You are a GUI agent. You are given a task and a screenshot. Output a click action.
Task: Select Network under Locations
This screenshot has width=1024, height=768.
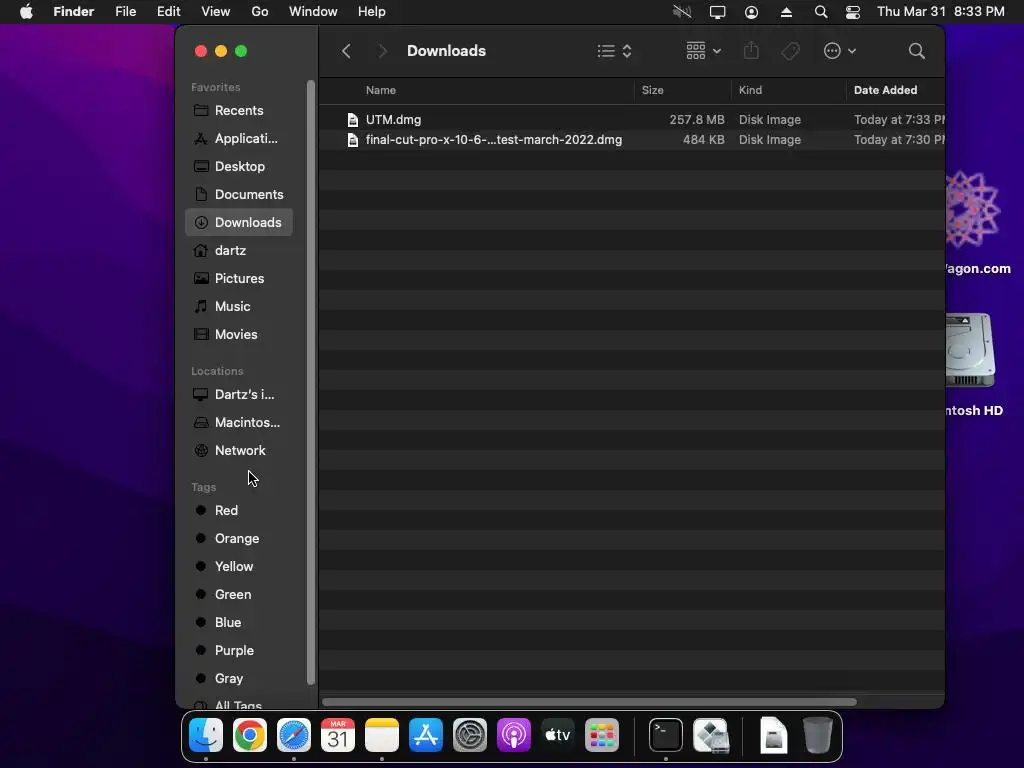pyautogui.click(x=239, y=451)
